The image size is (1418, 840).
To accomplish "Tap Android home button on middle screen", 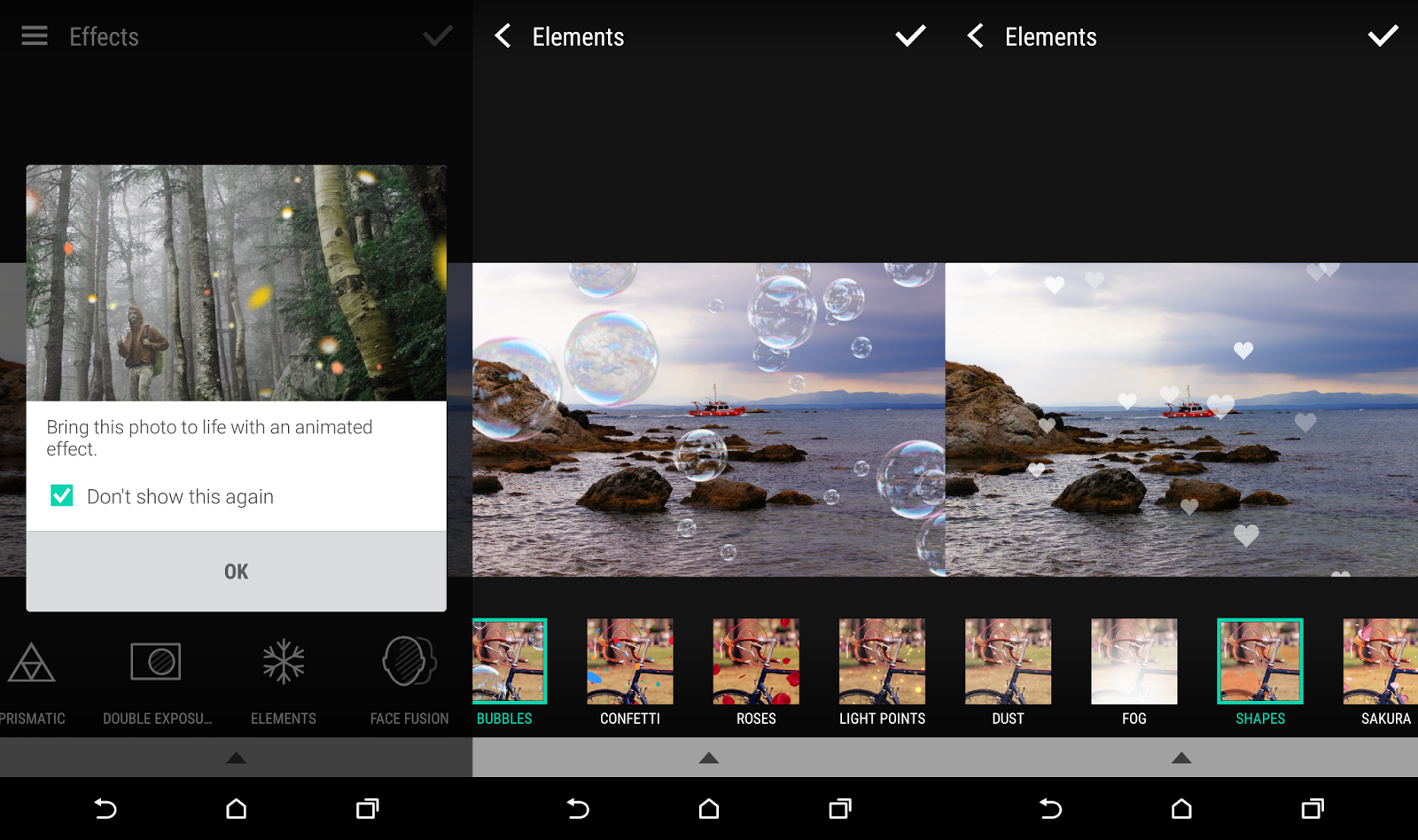I will (709, 808).
